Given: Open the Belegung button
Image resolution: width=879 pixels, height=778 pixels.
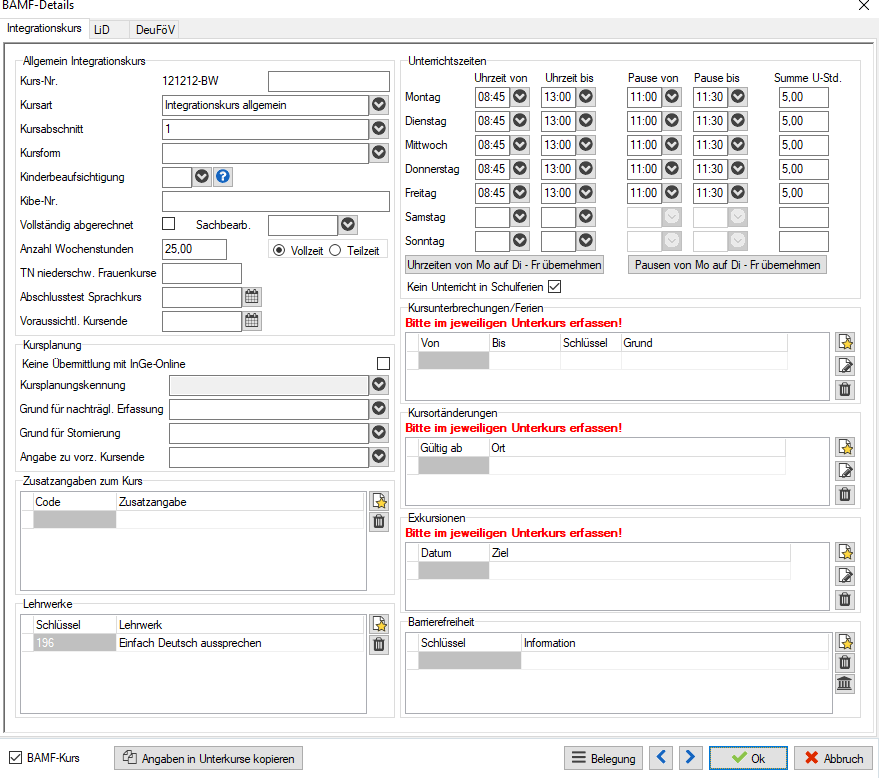Looking at the screenshot, I should click(x=604, y=758).
